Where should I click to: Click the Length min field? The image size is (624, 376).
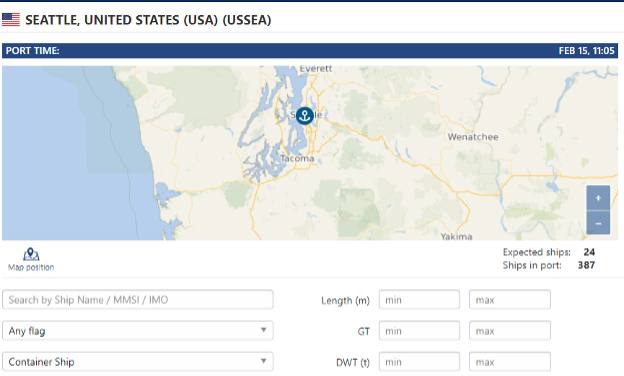(419, 300)
